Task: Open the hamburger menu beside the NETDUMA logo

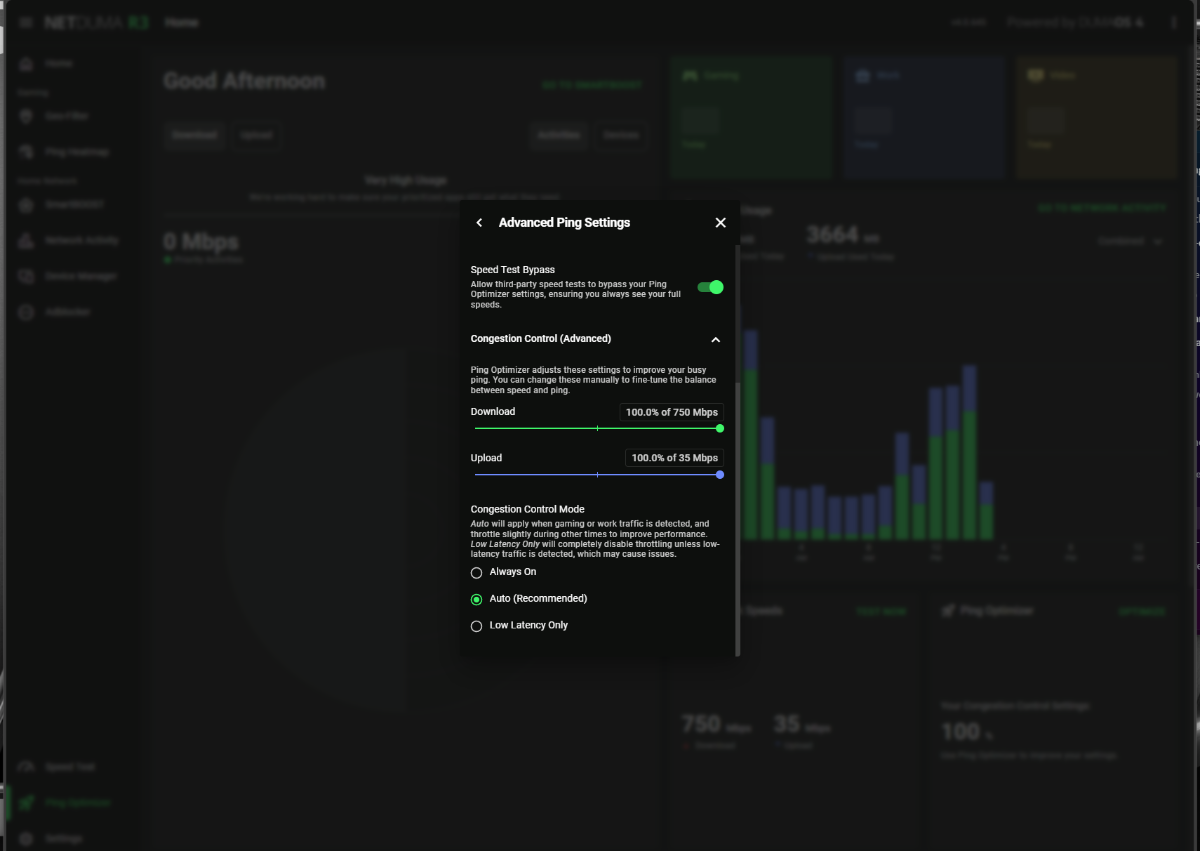Action: [26, 22]
